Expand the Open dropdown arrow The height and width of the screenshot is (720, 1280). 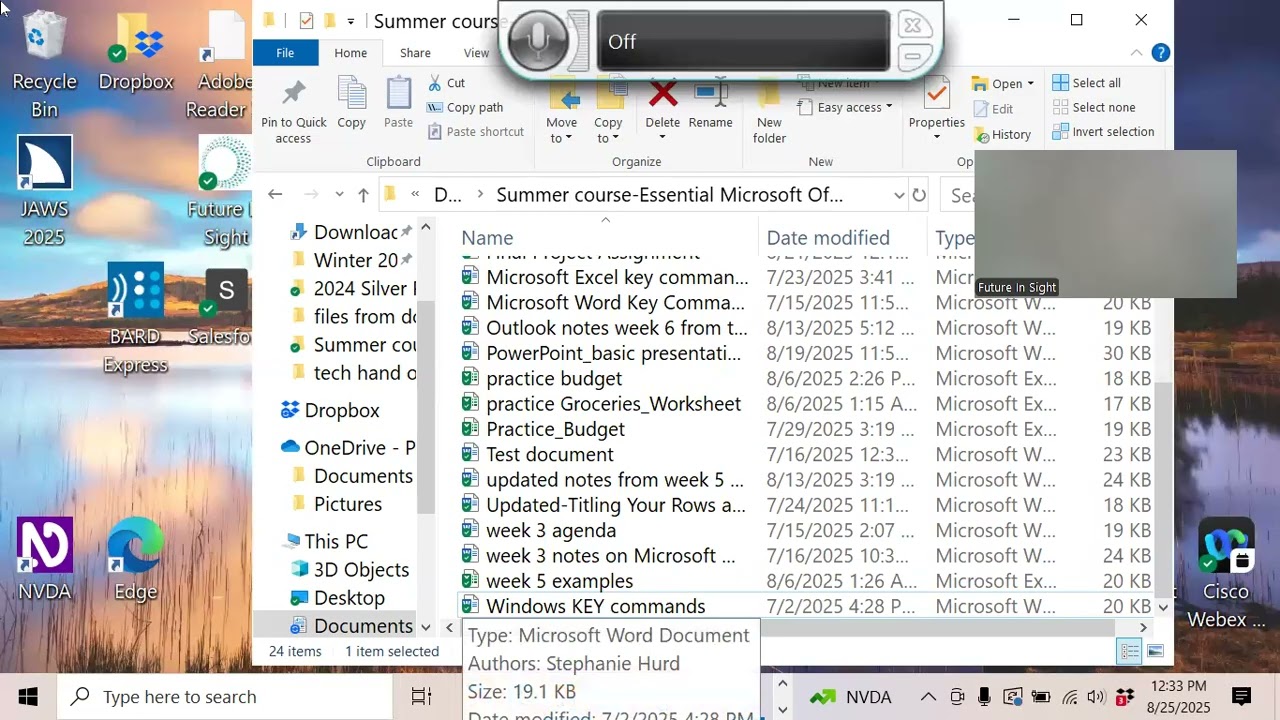(1030, 84)
